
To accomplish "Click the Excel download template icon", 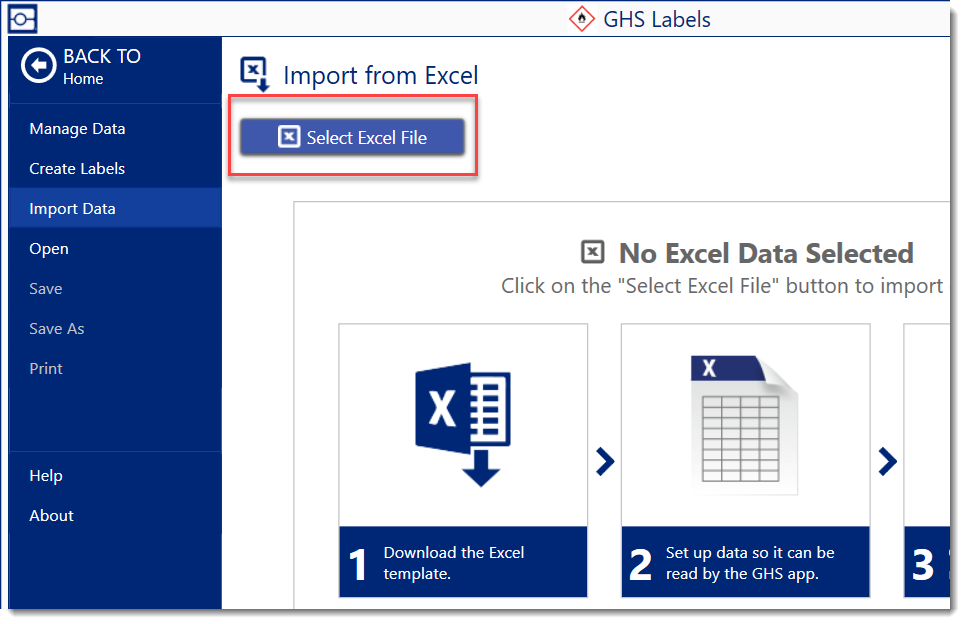I will (463, 424).
